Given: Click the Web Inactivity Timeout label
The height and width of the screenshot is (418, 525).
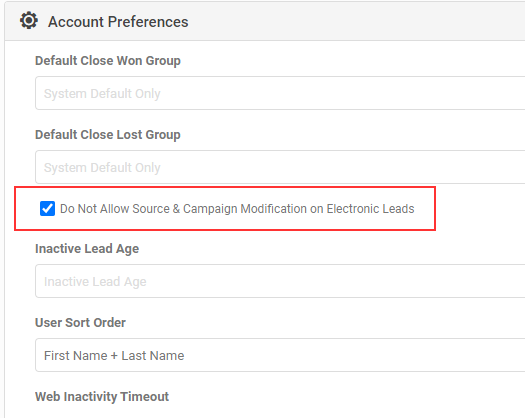Looking at the screenshot, I should coord(102,397).
